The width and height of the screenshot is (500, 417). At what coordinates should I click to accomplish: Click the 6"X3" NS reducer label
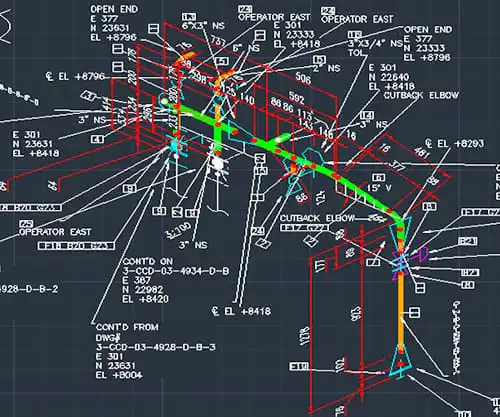(203, 26)
